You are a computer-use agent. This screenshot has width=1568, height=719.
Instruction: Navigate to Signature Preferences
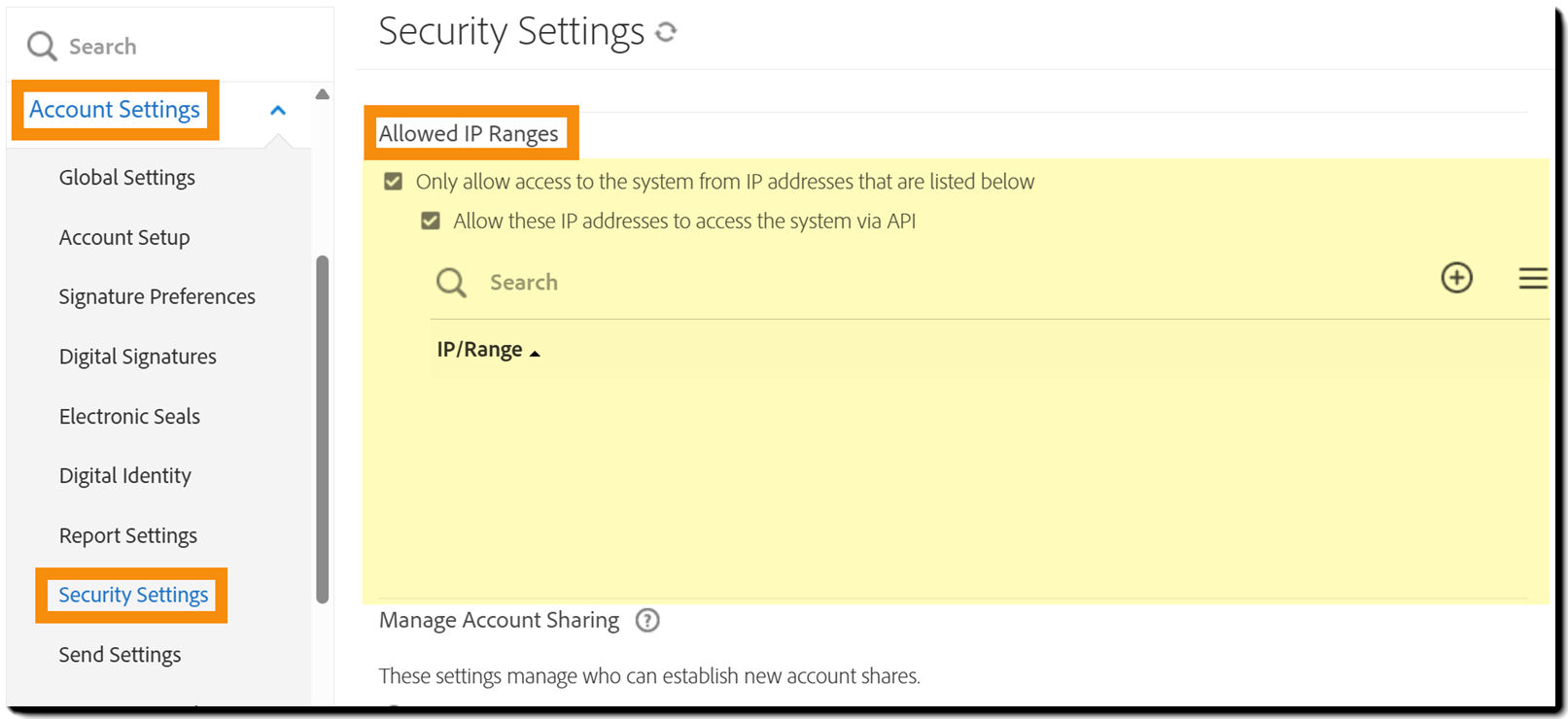pos(157,296)
